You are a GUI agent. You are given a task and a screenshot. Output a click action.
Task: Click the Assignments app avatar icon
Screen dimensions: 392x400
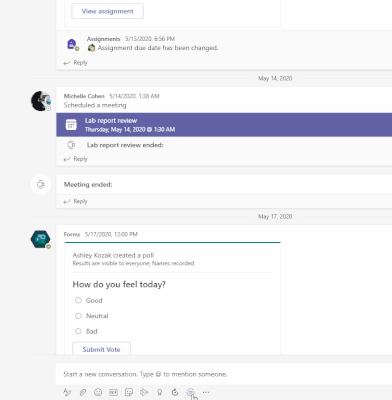tap(72, 44)
